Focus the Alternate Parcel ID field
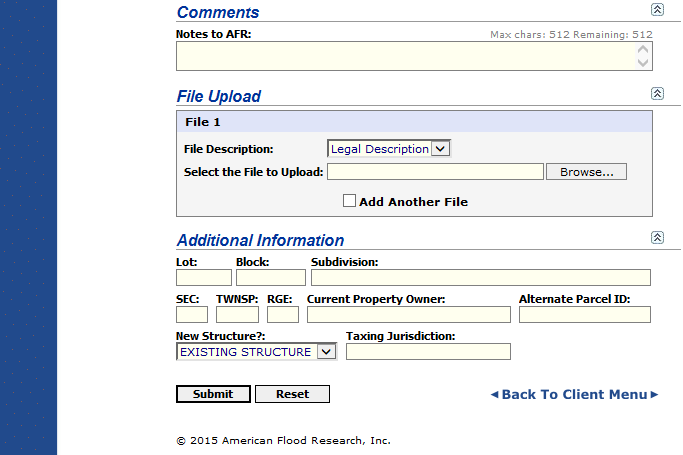Image resolution: width=683 pixels, height=455 pixels. pos(584,315)
